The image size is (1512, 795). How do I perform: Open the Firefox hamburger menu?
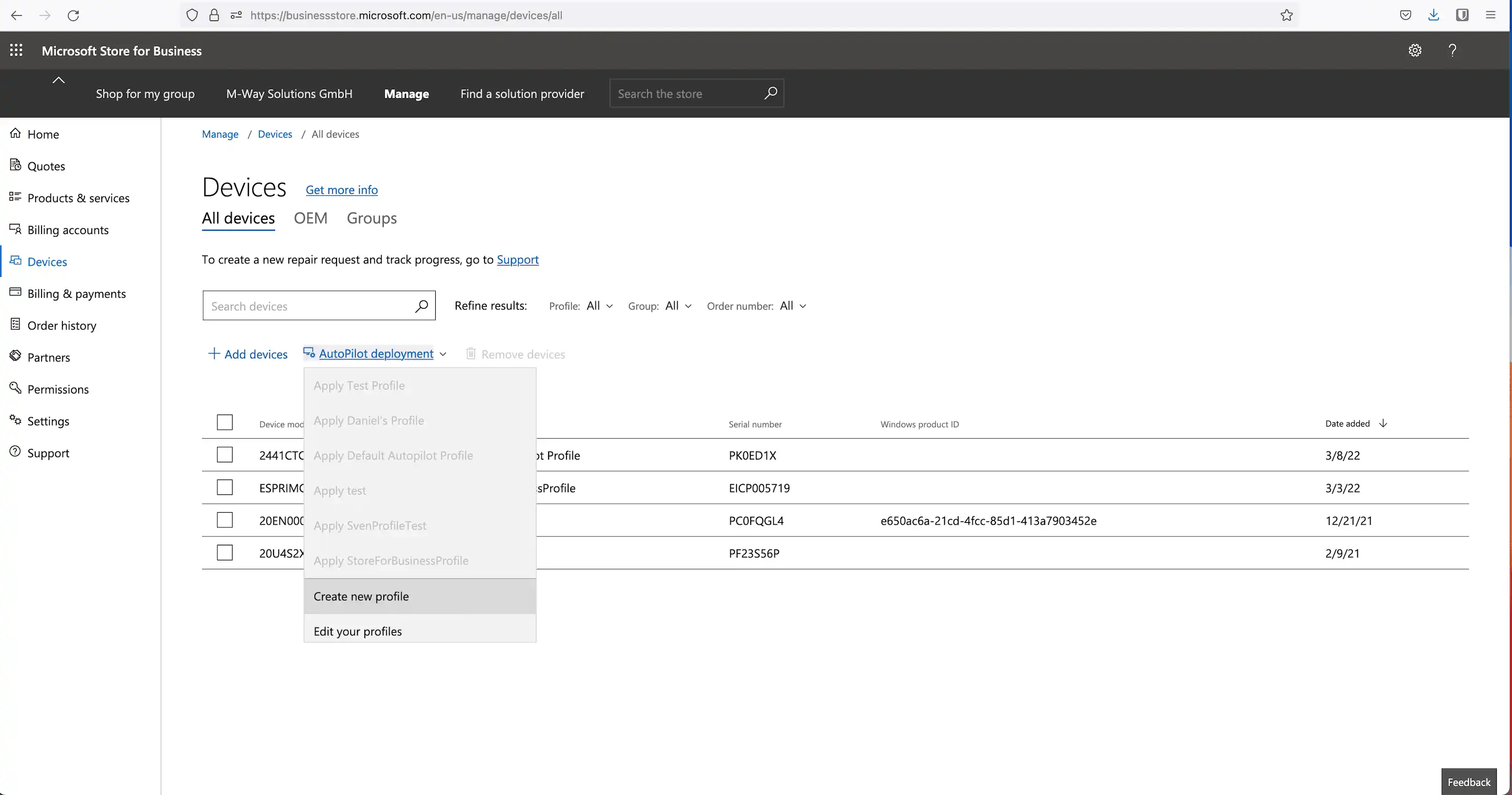pos(1490,15)
